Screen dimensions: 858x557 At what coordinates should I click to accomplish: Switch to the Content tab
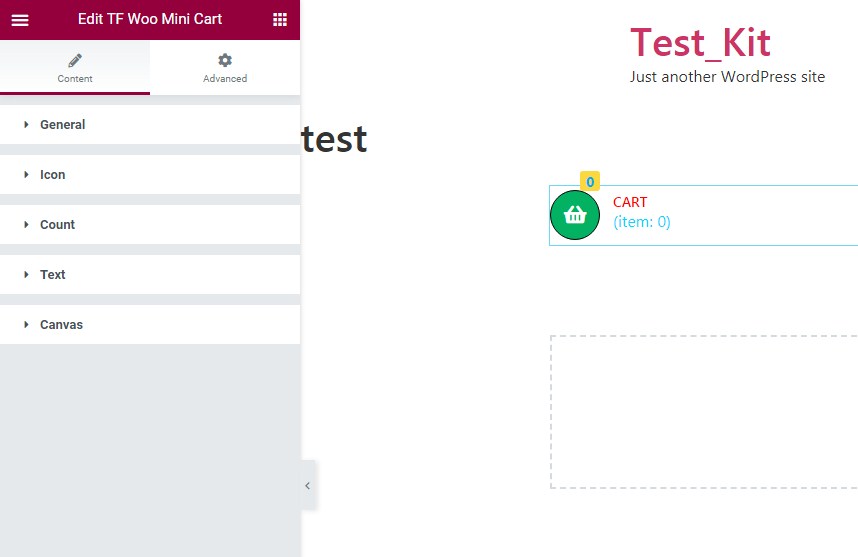click(75, 67)
